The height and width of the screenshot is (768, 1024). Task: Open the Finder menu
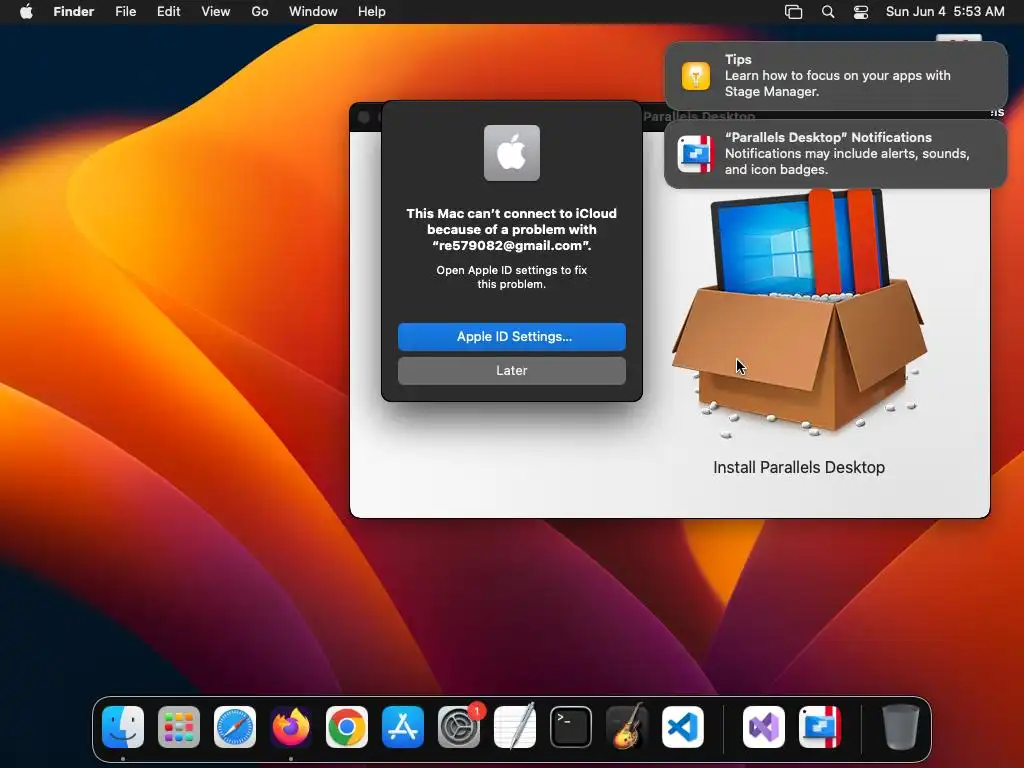point(74,12)
